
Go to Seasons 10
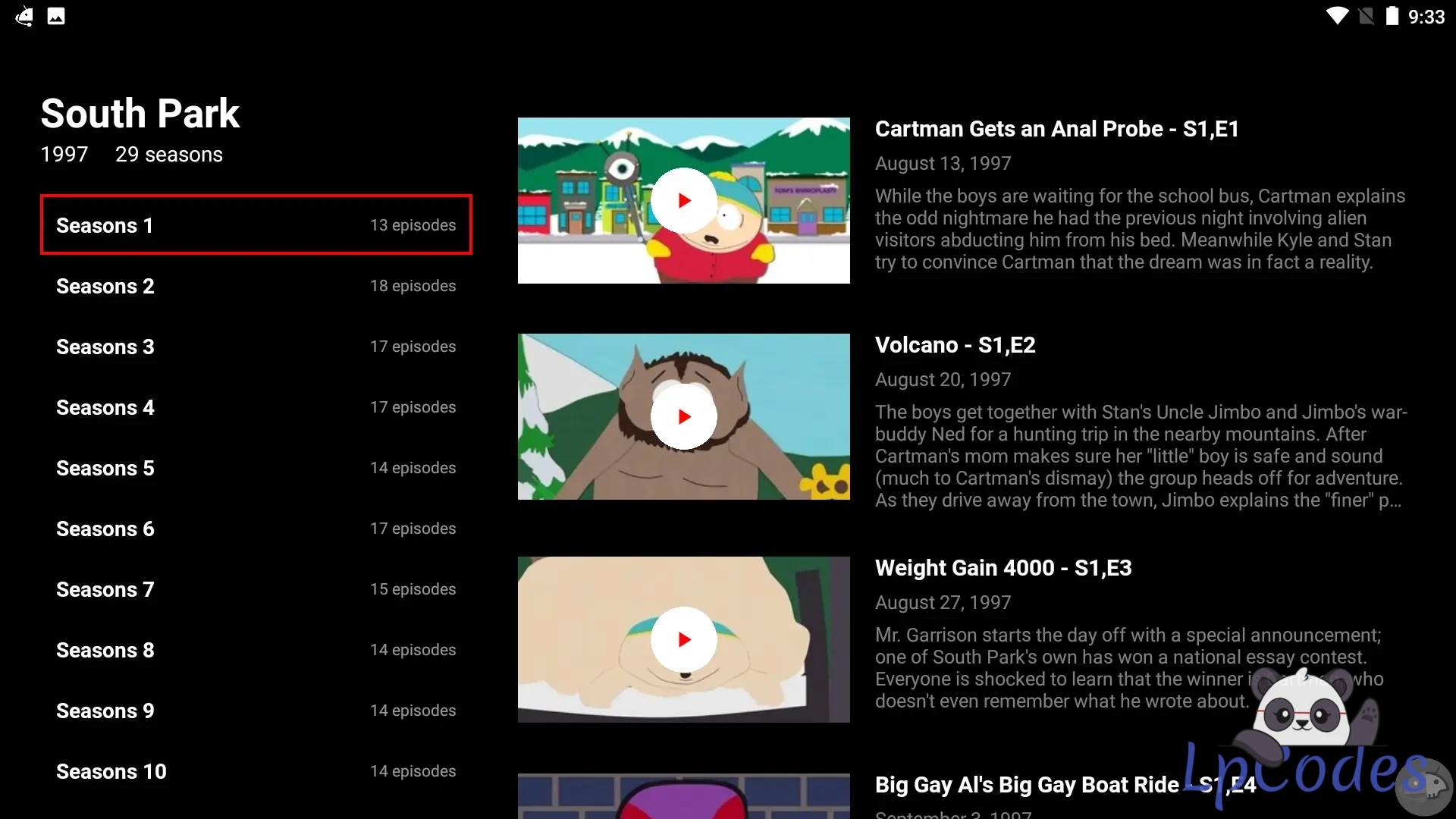point(256,771)
